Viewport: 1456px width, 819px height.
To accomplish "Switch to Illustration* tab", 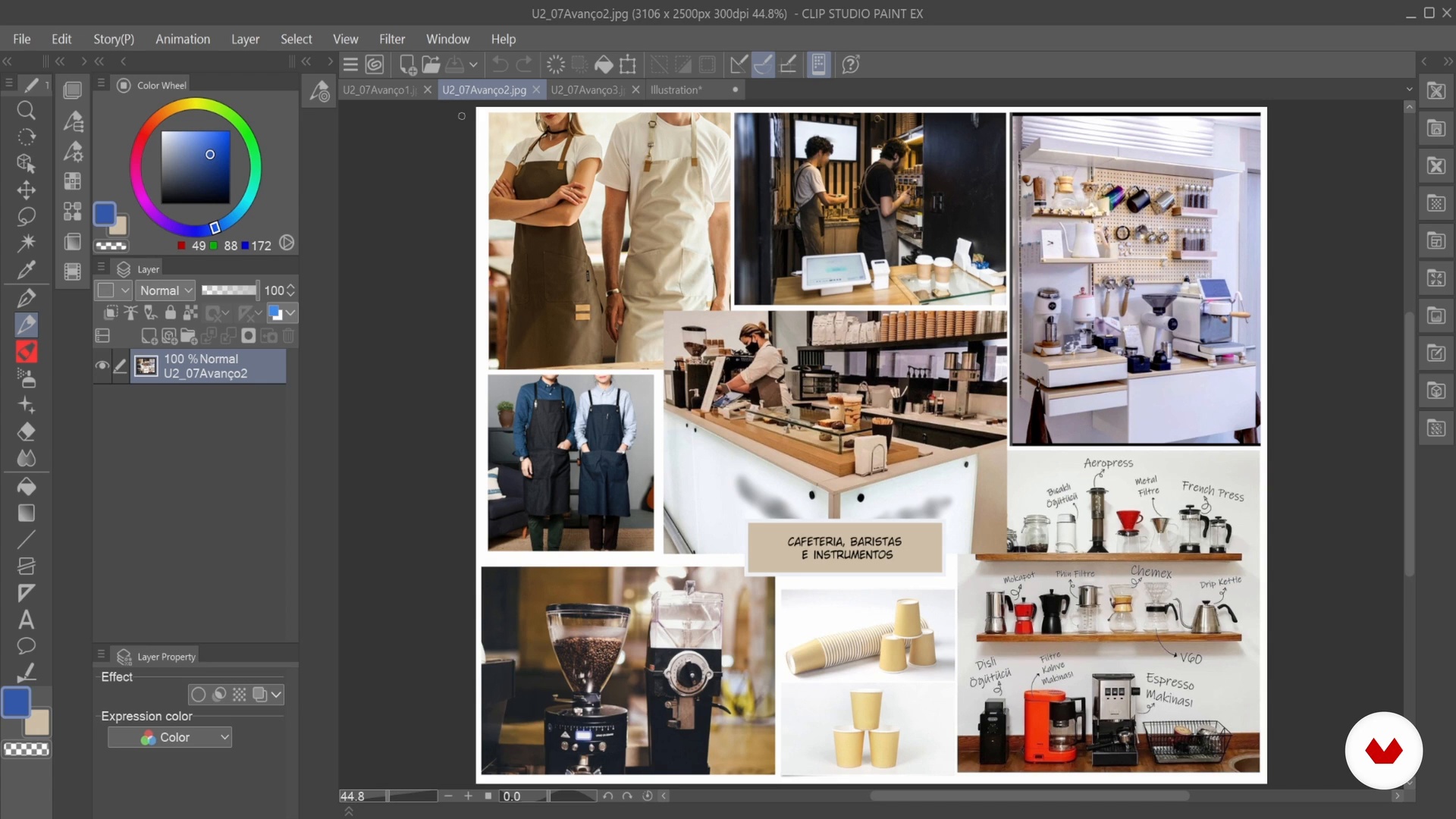I will pyautogui.click(x=676, y=89).
